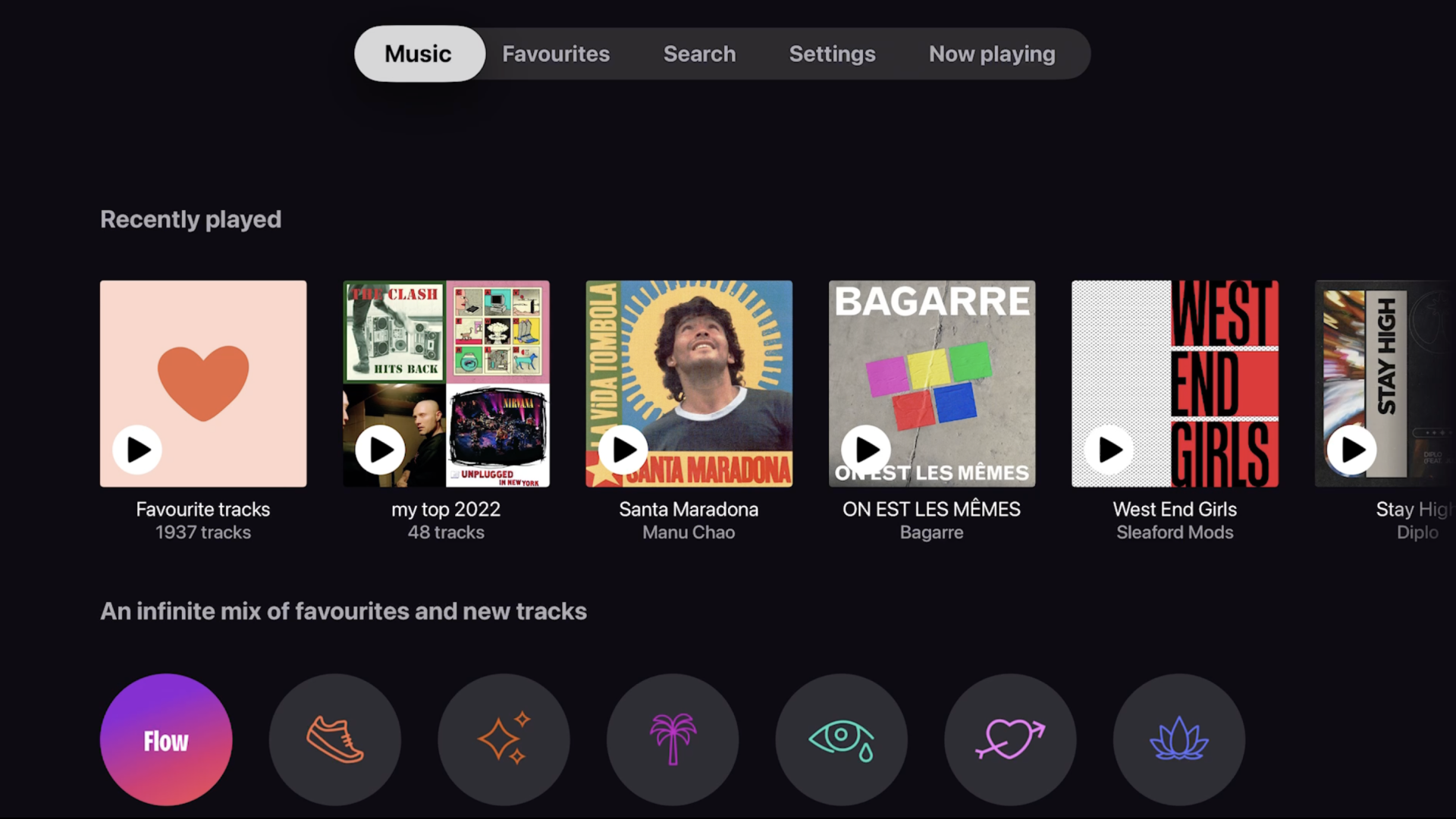This screenshot has width=1456, height=819.
Task: Open the Stay High cover art
Action: point(1385,384)
